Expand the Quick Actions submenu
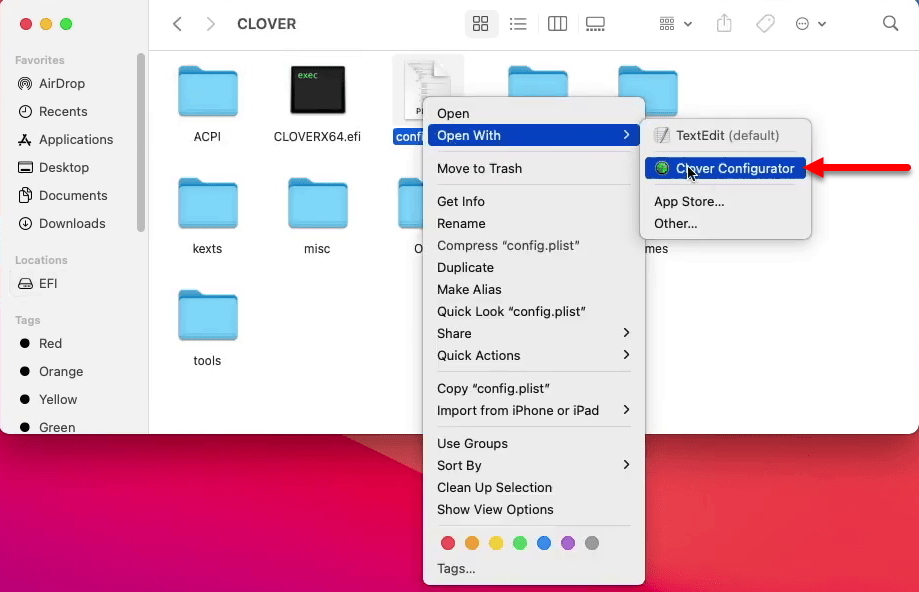The height and width of the screenshot is (592, 919). point(533,356)
